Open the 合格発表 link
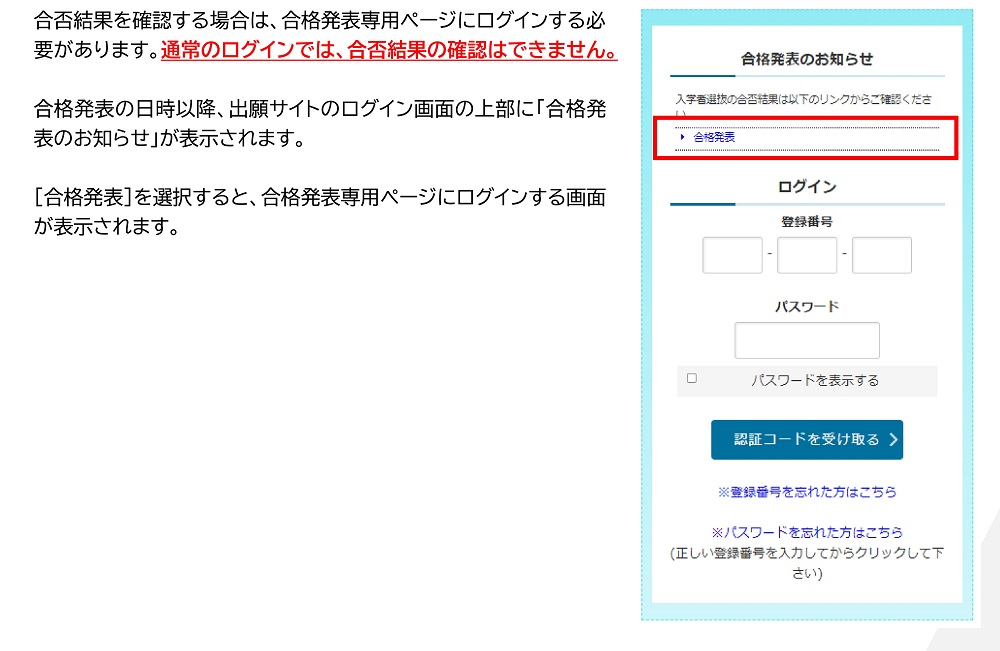The width and height of the screenshot is (1000, 651). (714, 137)
